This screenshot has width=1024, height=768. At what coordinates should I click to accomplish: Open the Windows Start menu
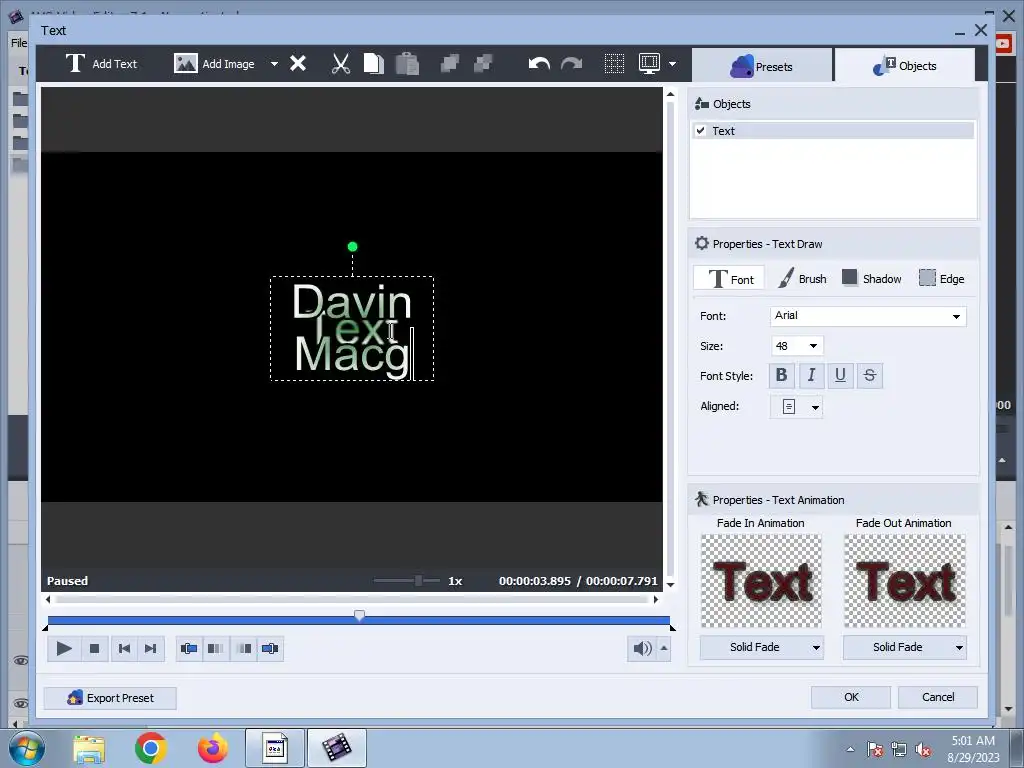pos(26,748)
